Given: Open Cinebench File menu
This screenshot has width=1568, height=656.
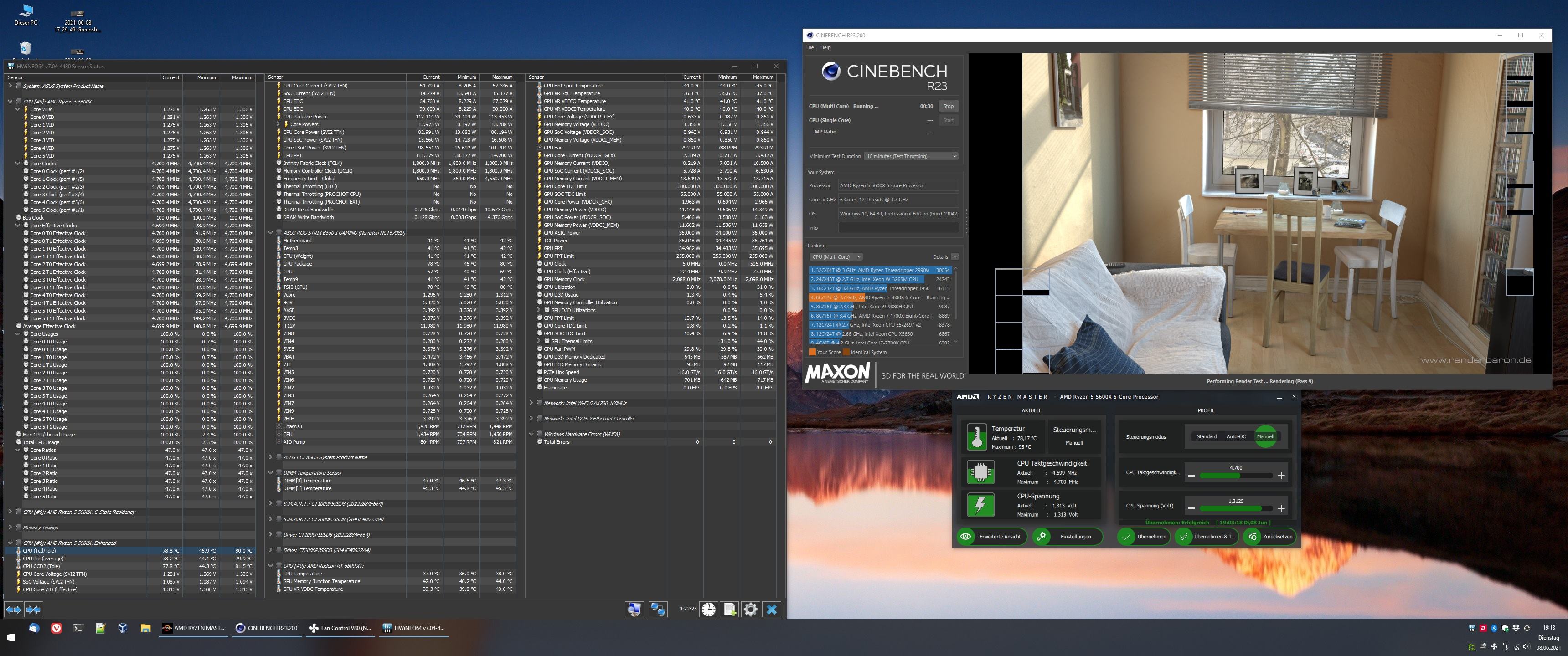Looking at the screenshot, I should click(x=810, y=47).
